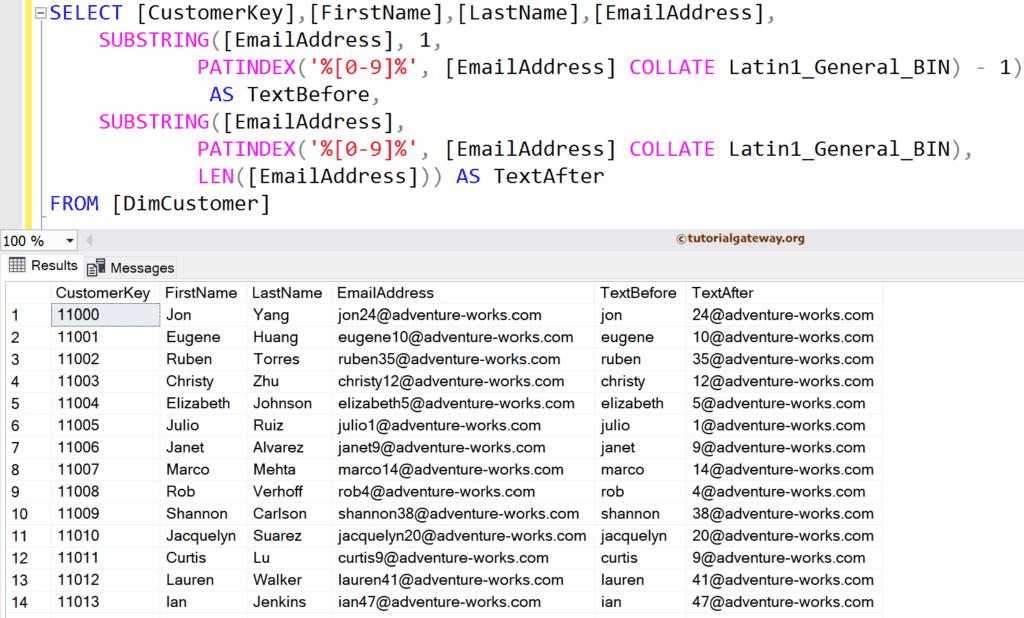Select the FirstName column header
This screenshot has width=1024, height=618.
click(201, 293)
